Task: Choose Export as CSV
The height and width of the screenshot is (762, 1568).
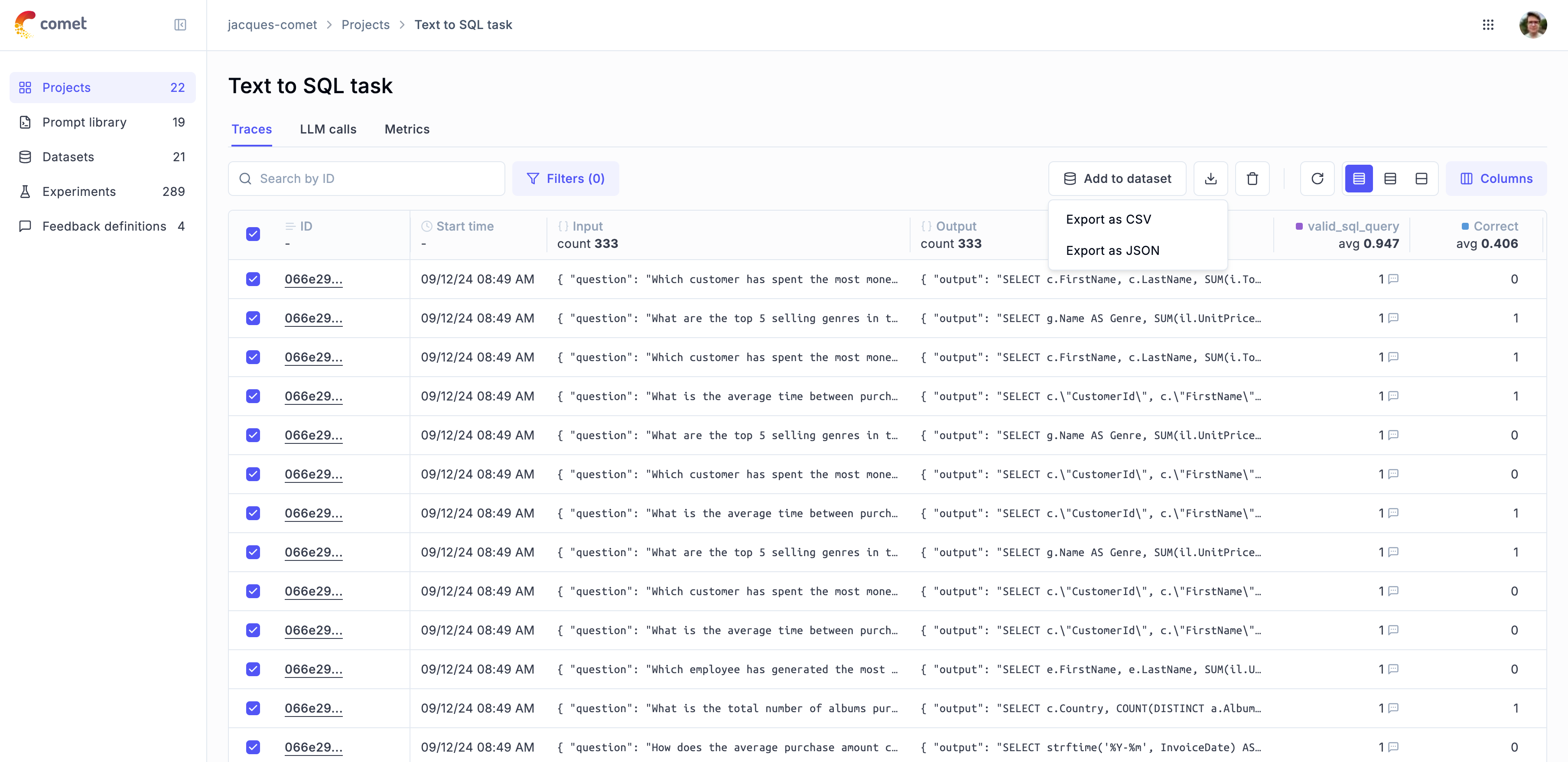Action: coord(1108,219)
